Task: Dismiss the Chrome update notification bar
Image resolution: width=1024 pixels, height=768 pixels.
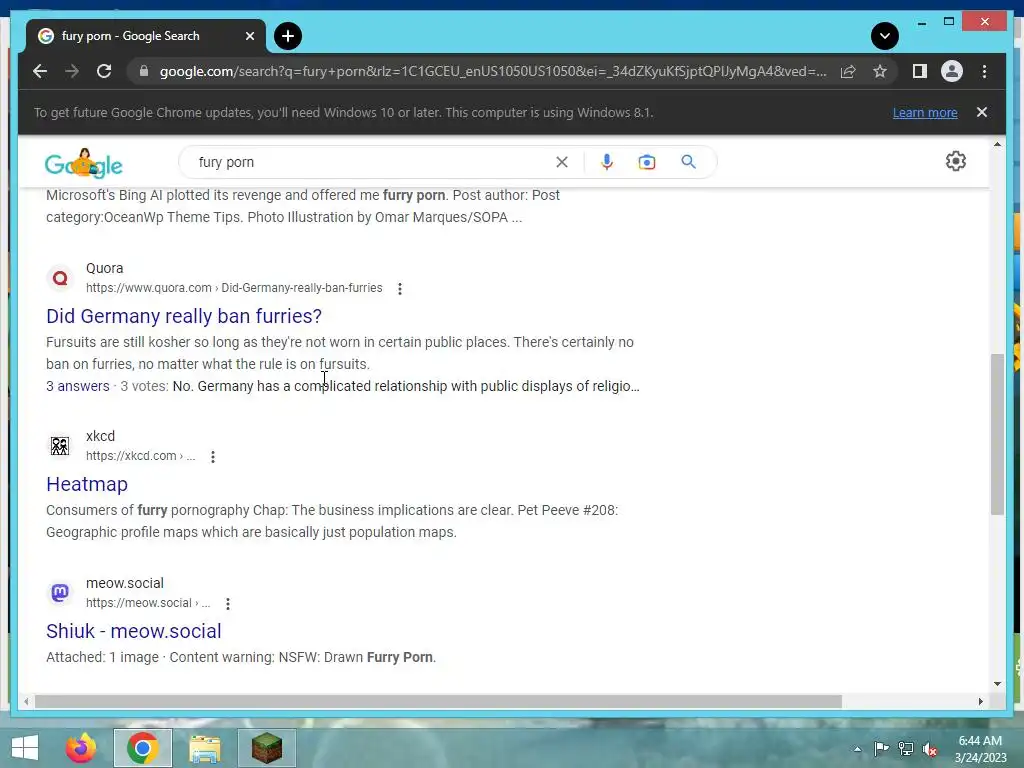Action: pyautogui.click(x=982, y=112)
